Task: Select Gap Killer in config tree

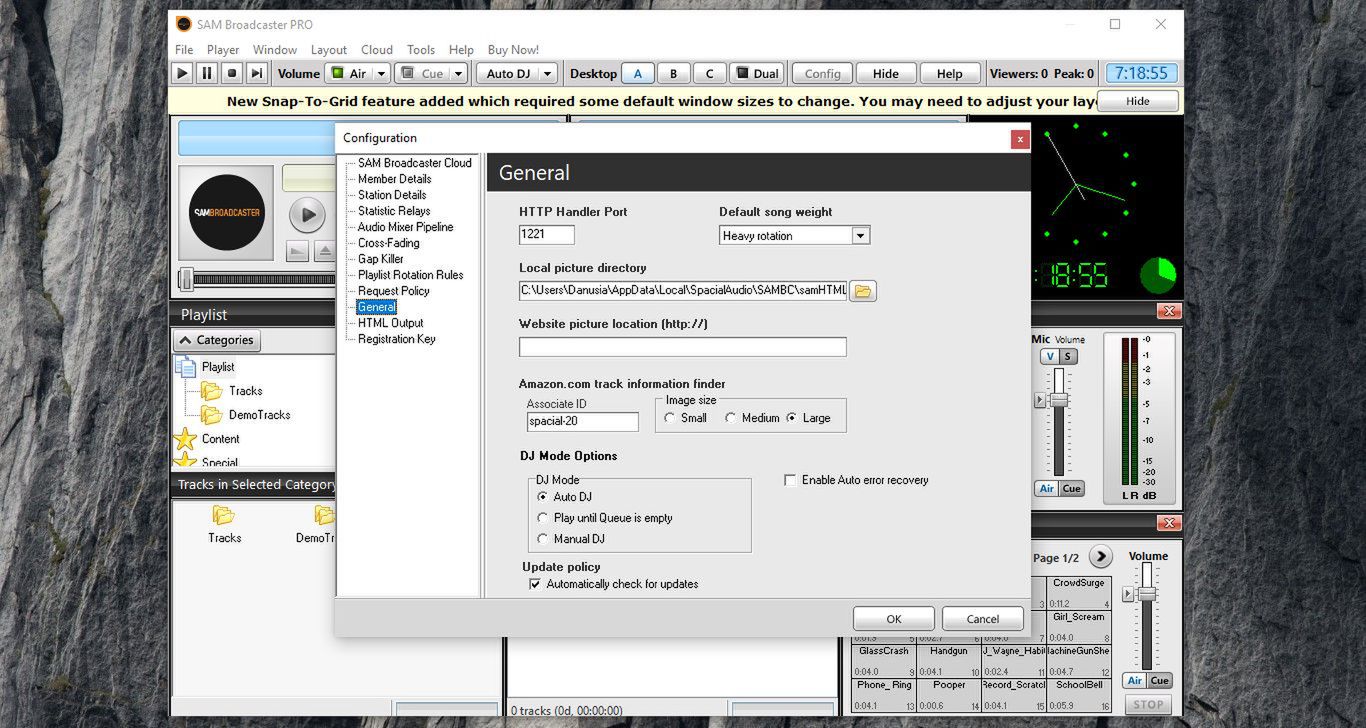Action: (380, 259)
